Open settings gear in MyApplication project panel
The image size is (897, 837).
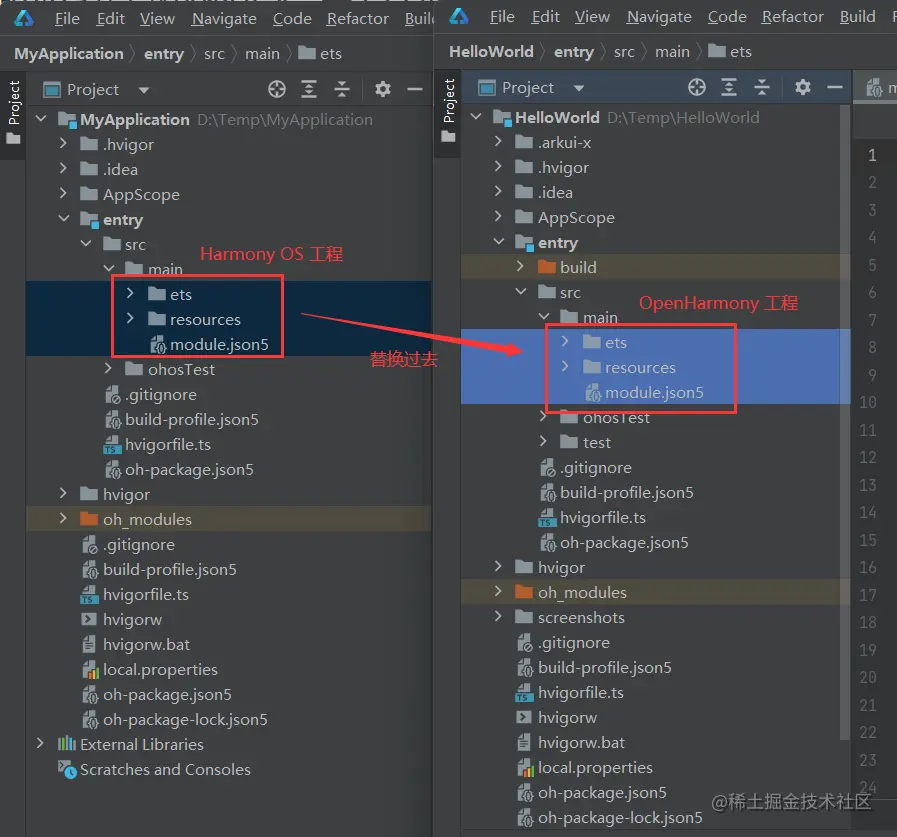tap(383, 89)
